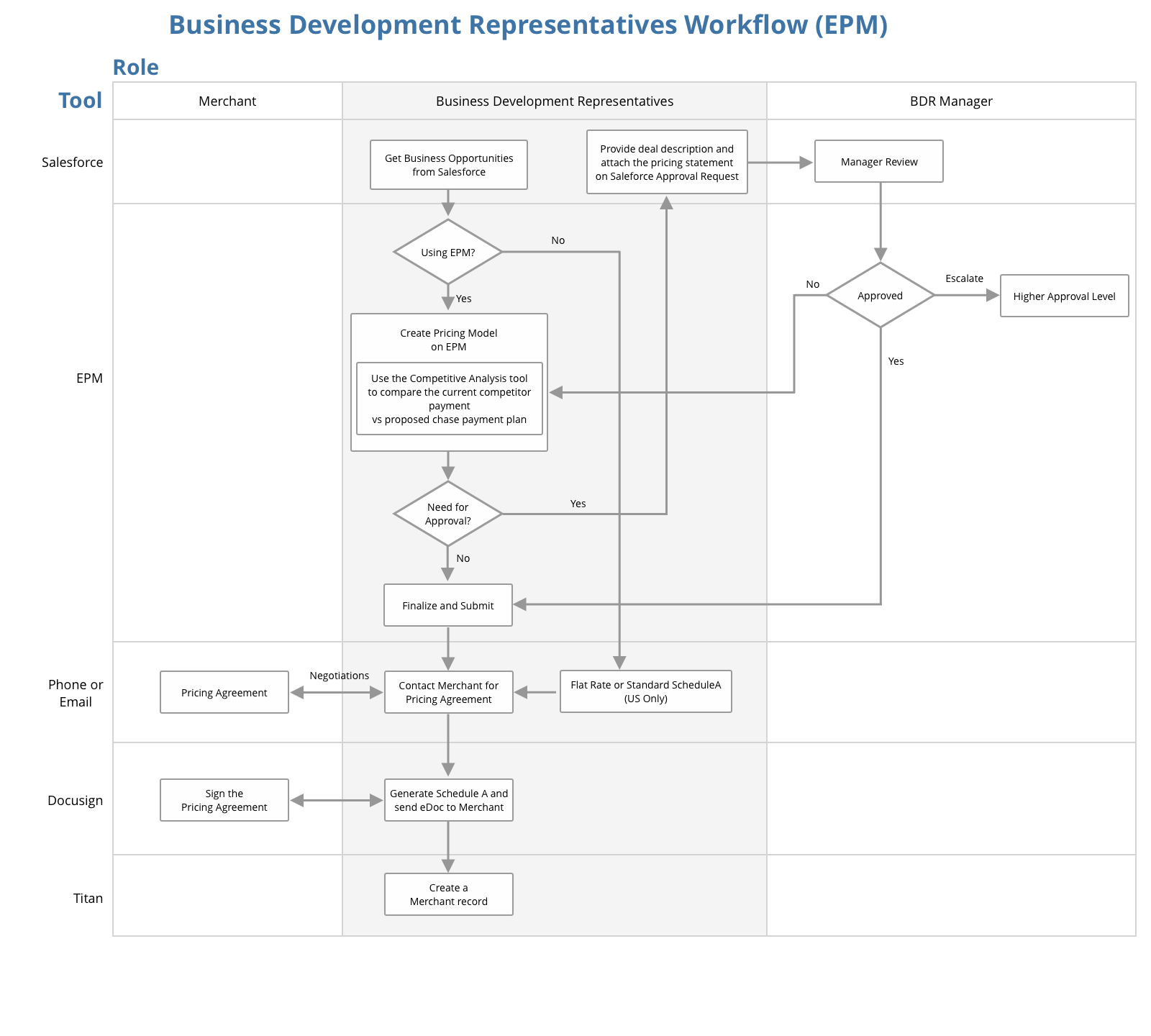Select the 'Docusign' row label
Screen dimensions: 1151x1036
tap(75, 800)
